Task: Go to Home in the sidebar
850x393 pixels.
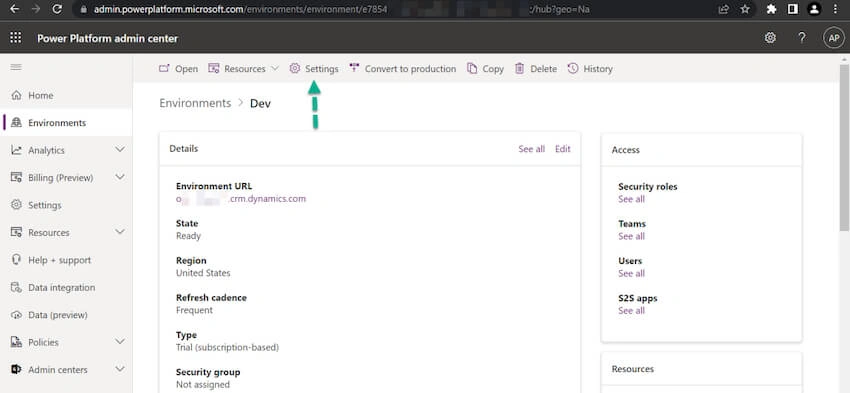Action: pyautogui.click(x=66, y=95)
